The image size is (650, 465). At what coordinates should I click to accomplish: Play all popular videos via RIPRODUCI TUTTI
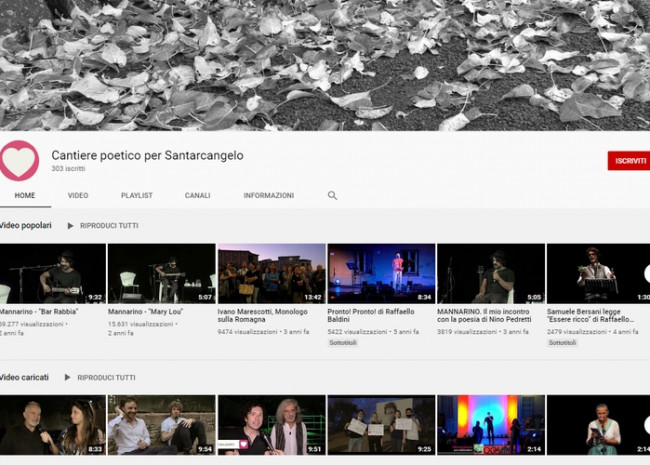(109, 226)
